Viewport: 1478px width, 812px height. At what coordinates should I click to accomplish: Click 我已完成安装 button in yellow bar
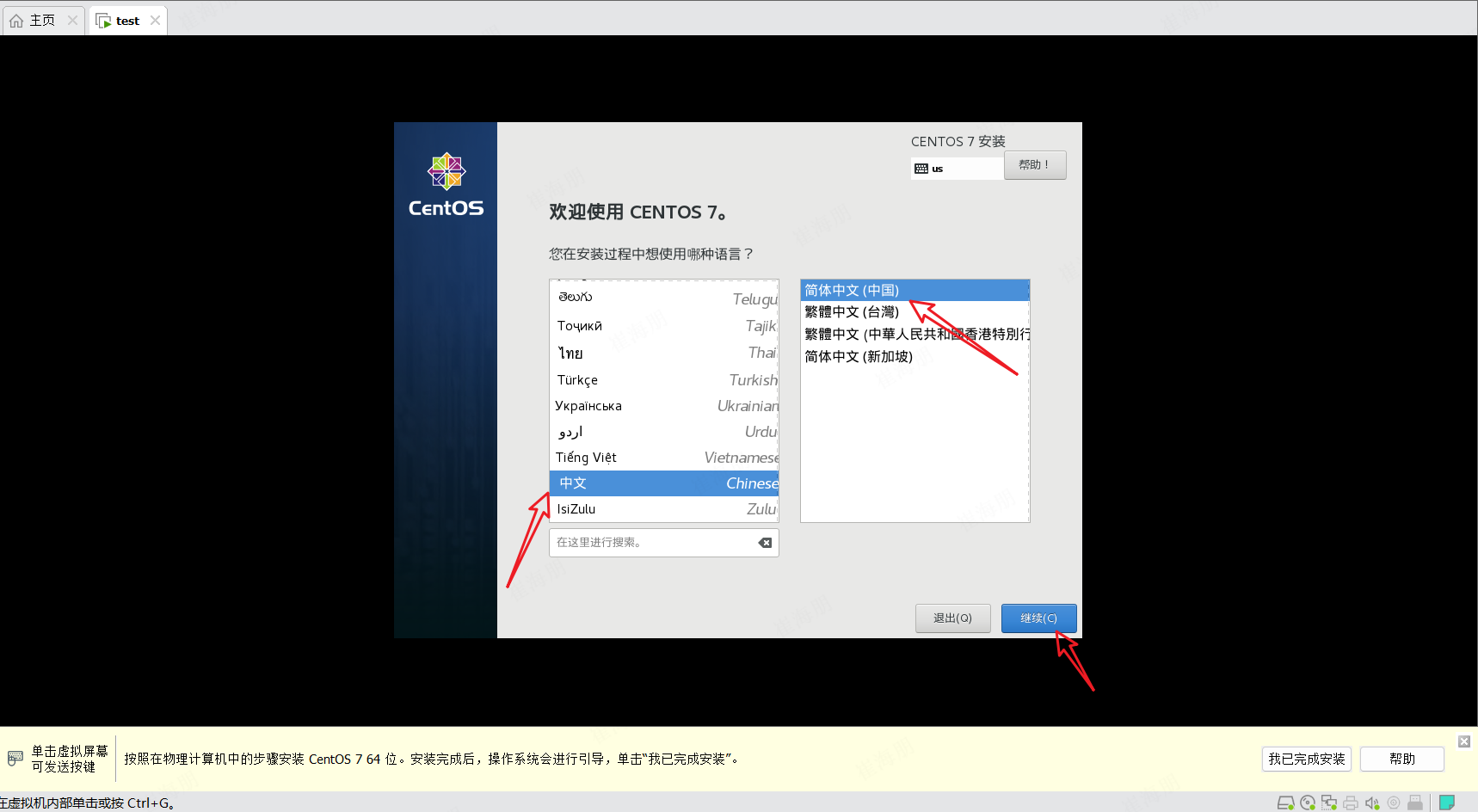click(1306, 759)
